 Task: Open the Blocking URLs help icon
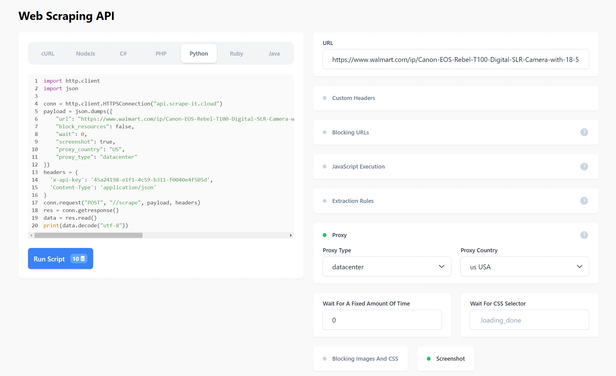tap(584, 132)
